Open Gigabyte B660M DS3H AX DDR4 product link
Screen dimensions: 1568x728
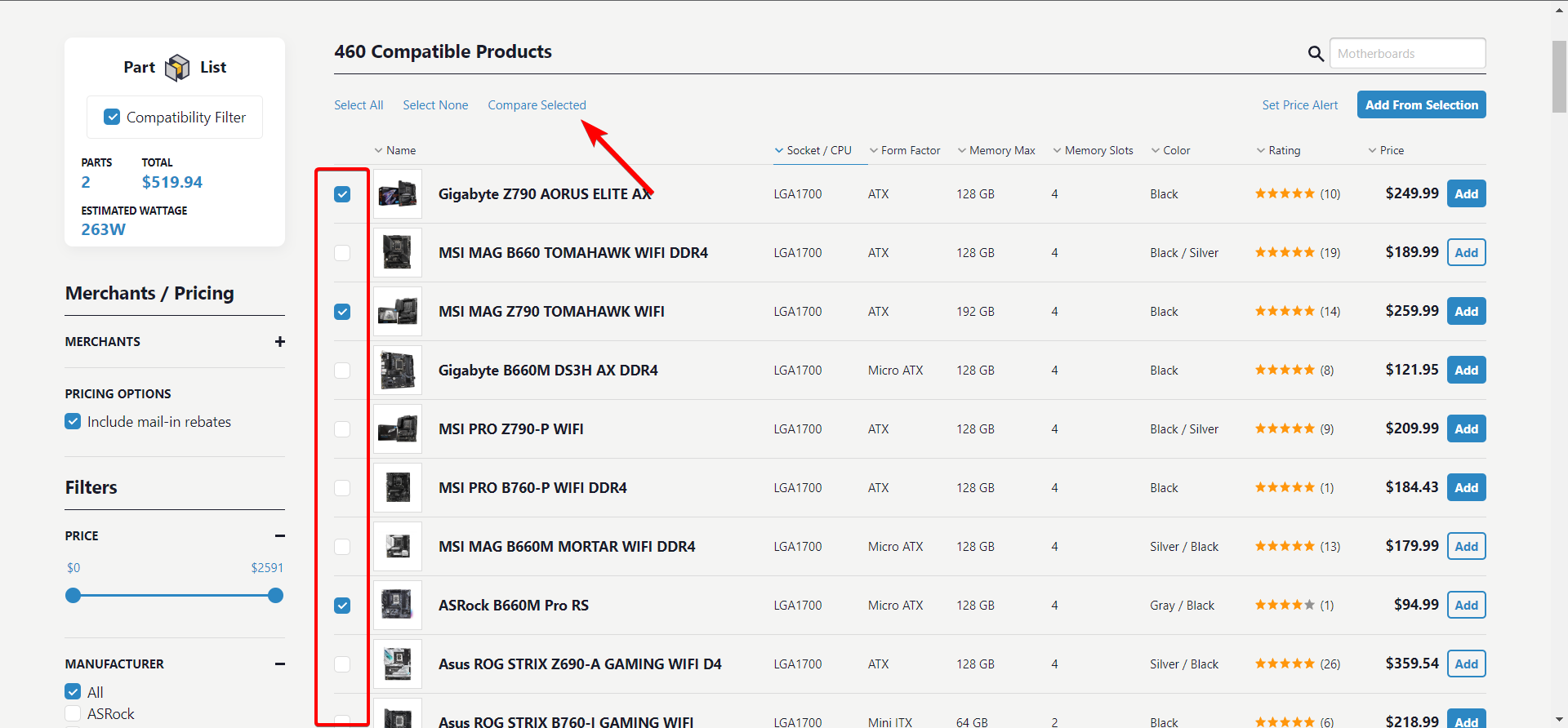pos(548,371)
